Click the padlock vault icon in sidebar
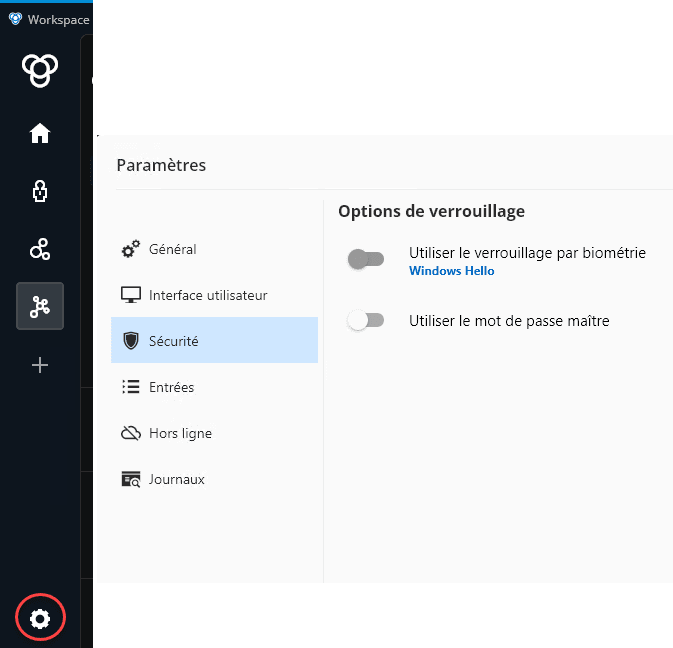The height and width of the screenshot is (648, 673). pyautogui.click(x=40, y=191)
